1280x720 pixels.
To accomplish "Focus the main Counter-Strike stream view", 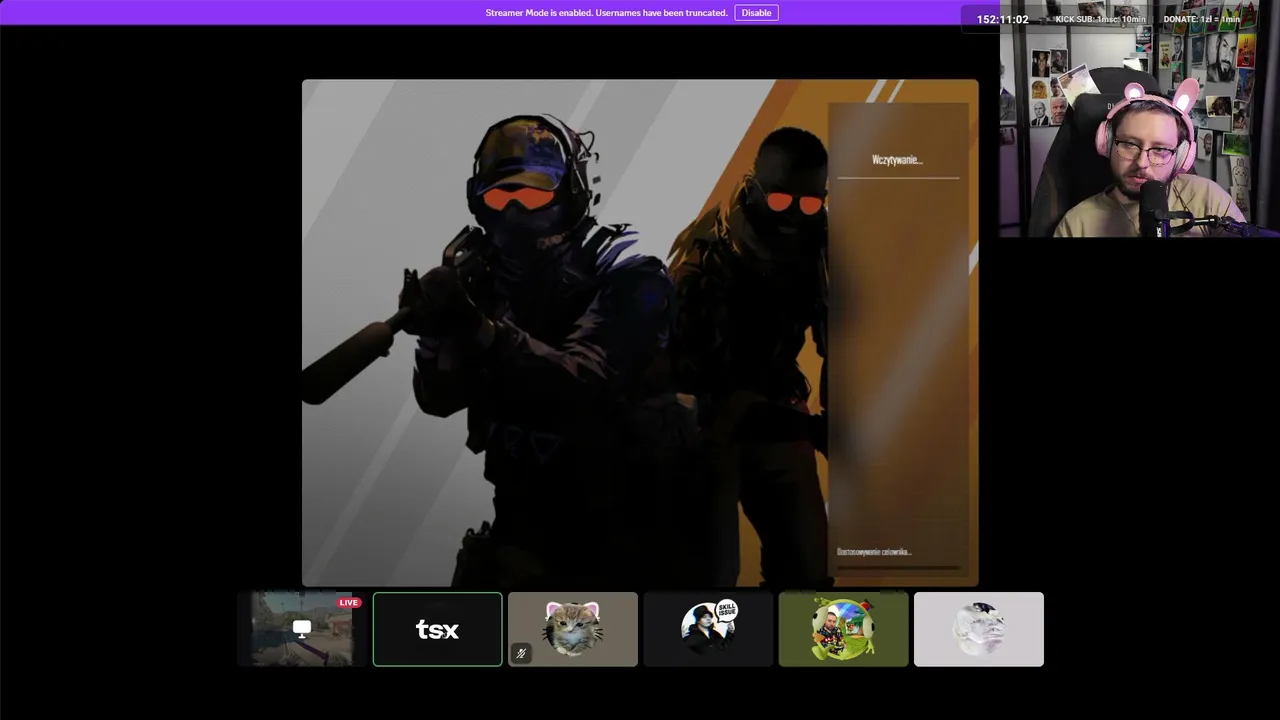I will point(640,333).
